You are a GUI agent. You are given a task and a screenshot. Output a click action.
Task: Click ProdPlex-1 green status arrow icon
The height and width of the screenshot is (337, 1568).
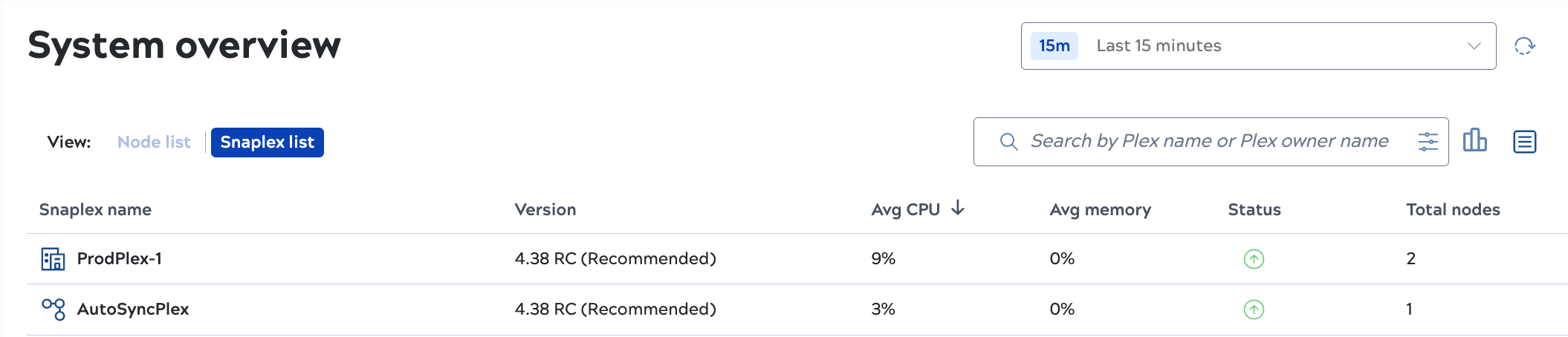coord(1254,259)
